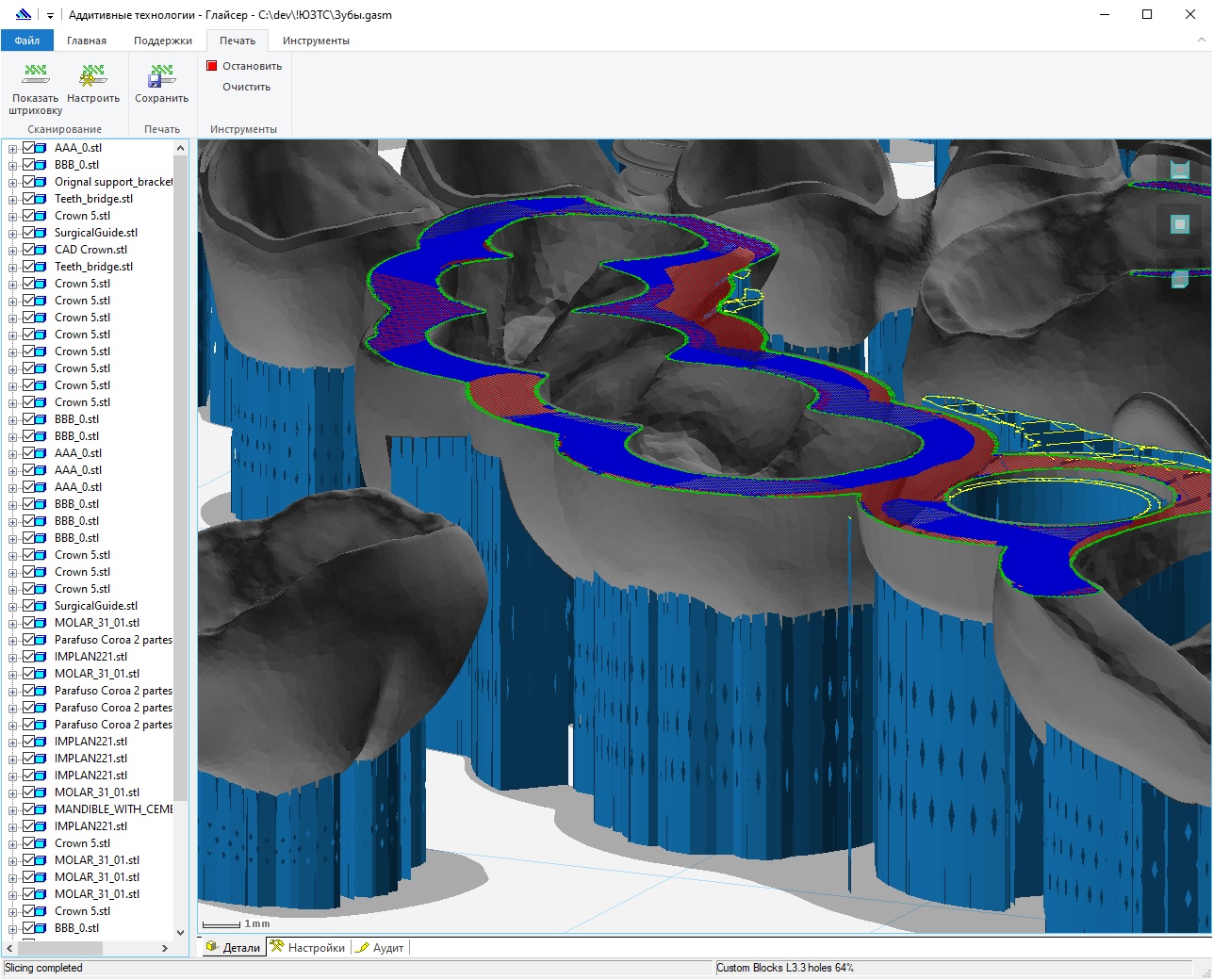Expand the first AAA_0.stl node at top

(12, 148)
